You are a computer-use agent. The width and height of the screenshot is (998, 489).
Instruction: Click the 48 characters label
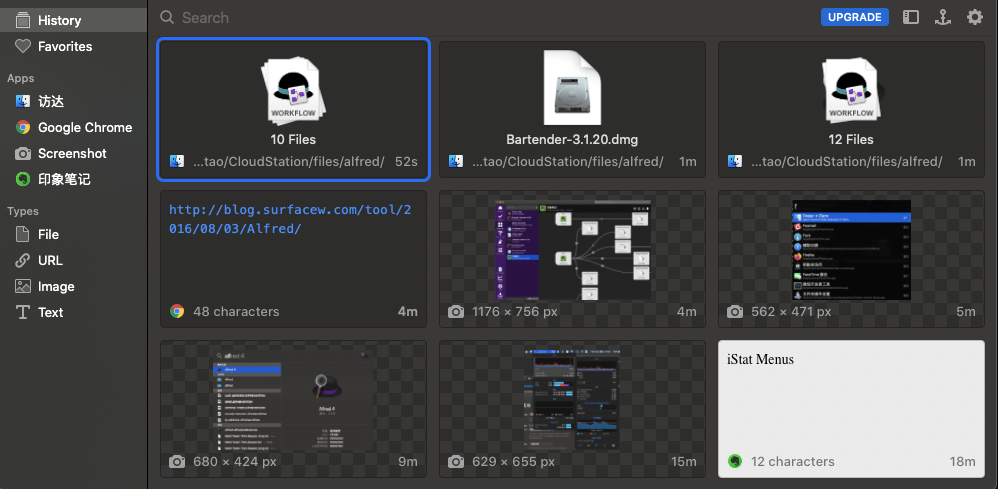236,311
